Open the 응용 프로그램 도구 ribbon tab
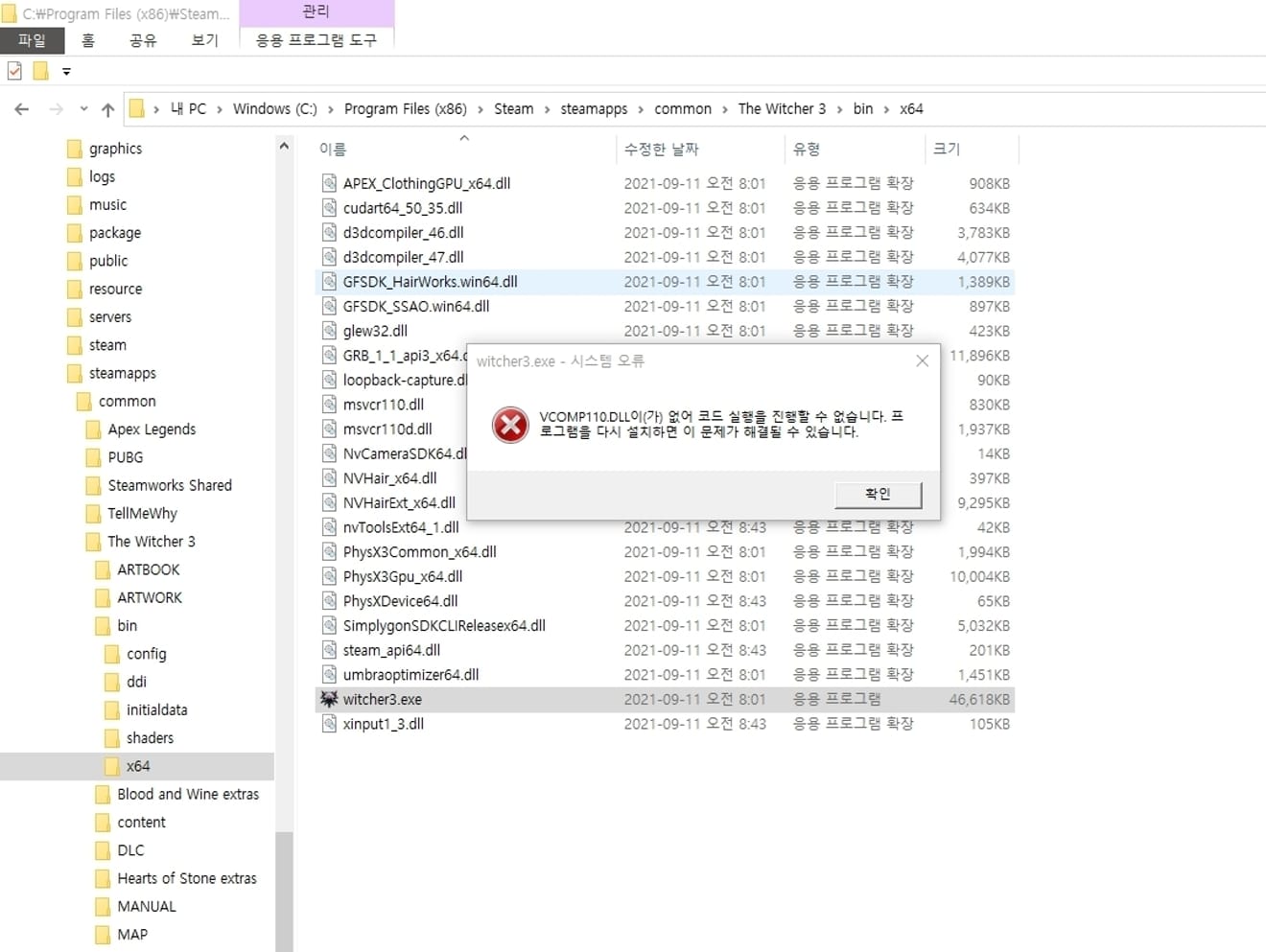The width and height of the screenshot is (1266, 952). click(316, 40)
